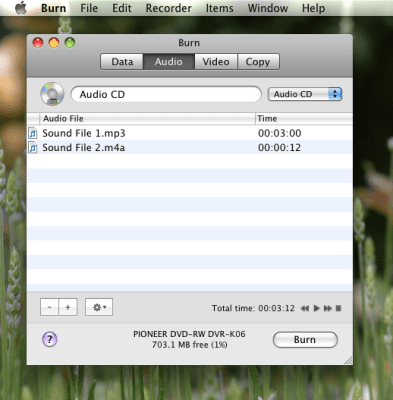Click the stop playback button
The width and height of the screenshot is (393, 400).
click(x=338, y=308)
